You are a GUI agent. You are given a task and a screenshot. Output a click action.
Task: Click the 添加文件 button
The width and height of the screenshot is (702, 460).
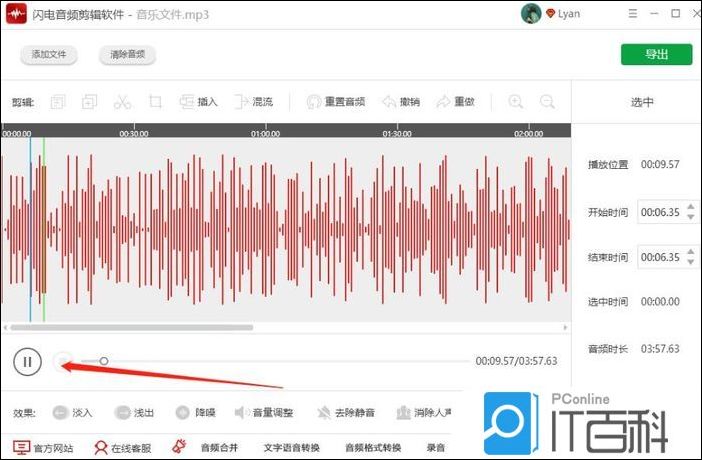pyautogui.click(x=49, y=55)
